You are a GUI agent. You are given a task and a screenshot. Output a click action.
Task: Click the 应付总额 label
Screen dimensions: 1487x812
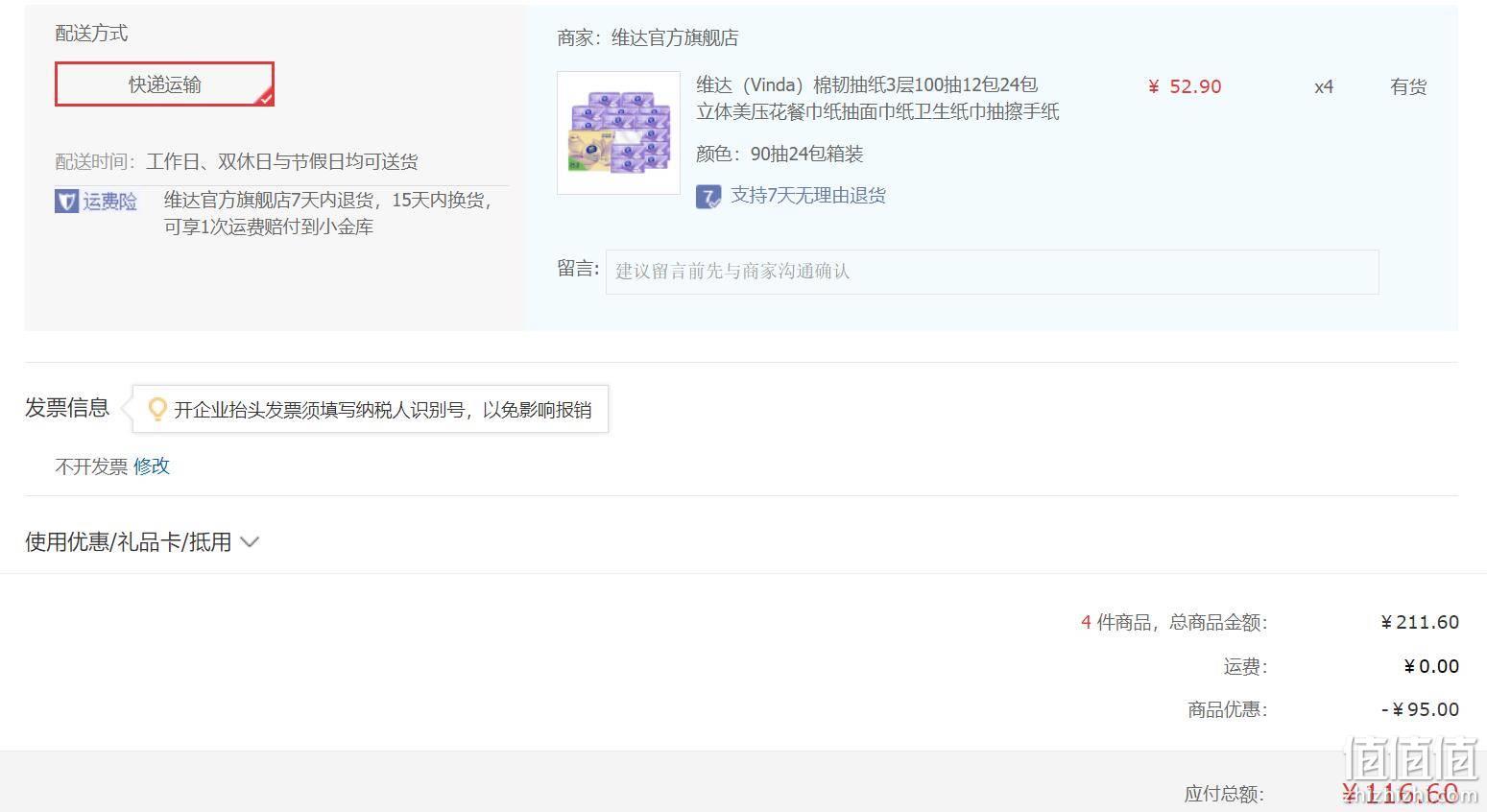[x=1224, y=794]
